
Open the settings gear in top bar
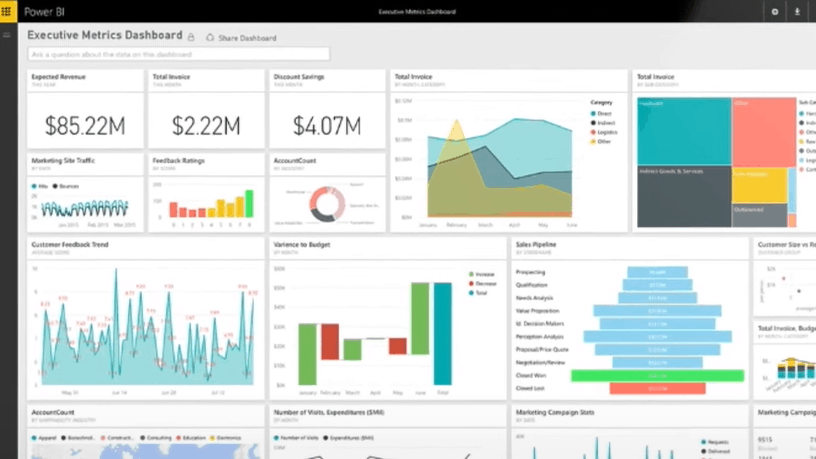[775, 11]
